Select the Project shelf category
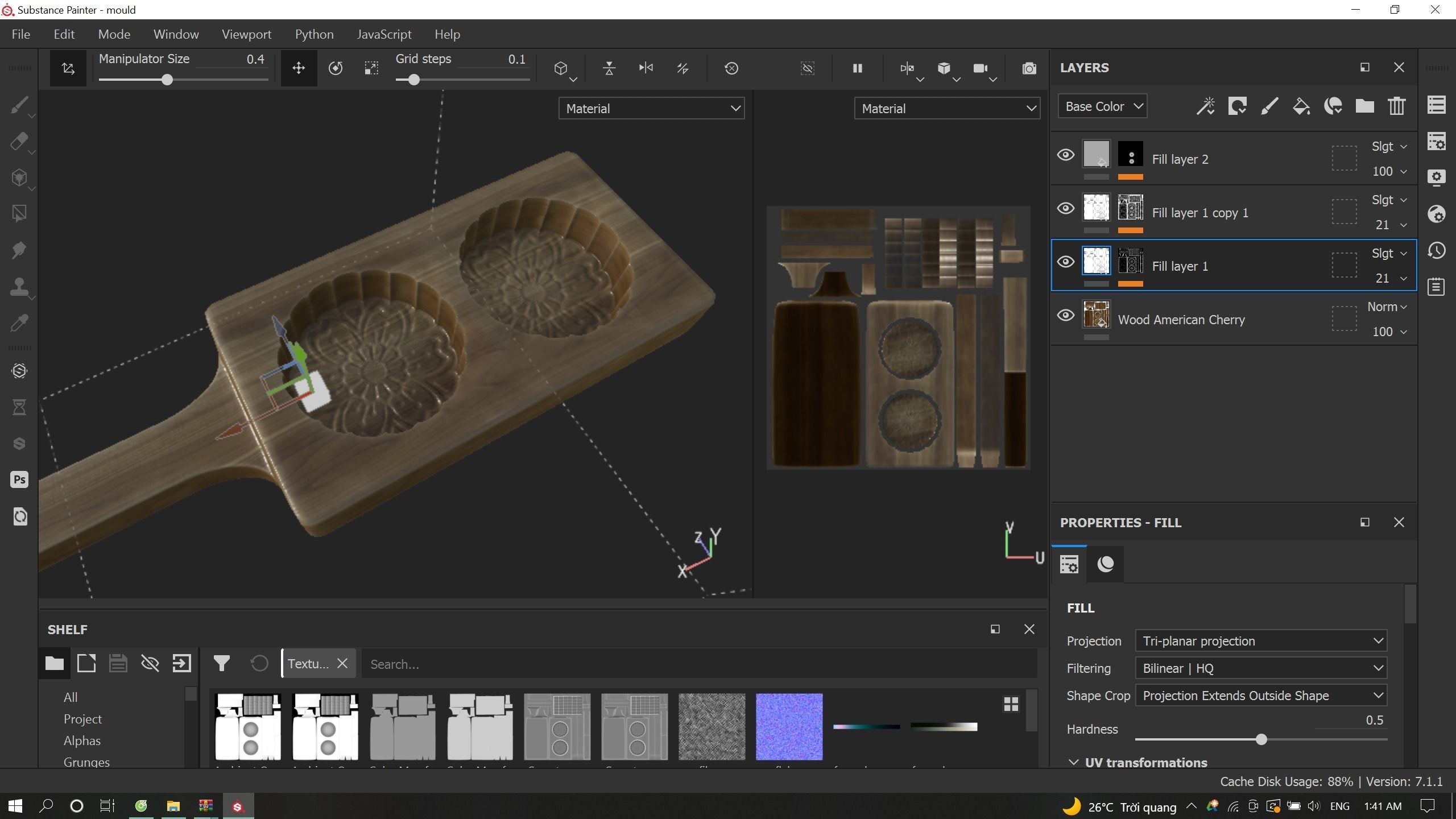The width and height of the screenshot is (1456, 819). pos(82,719)
